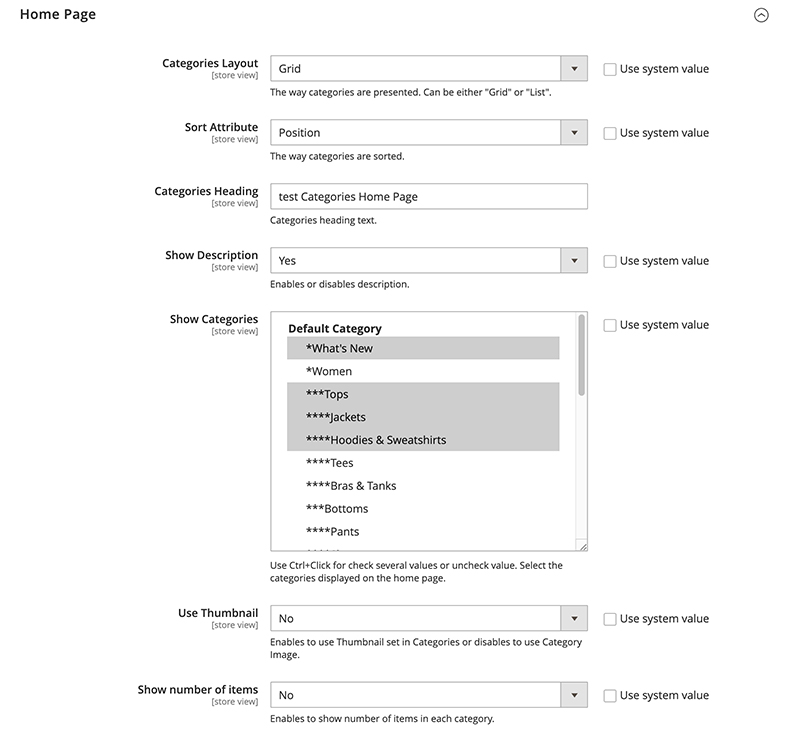This screenshot has height=739, width=800.
Task: Expand the Show Description dropdown
Action: [428, 261]
